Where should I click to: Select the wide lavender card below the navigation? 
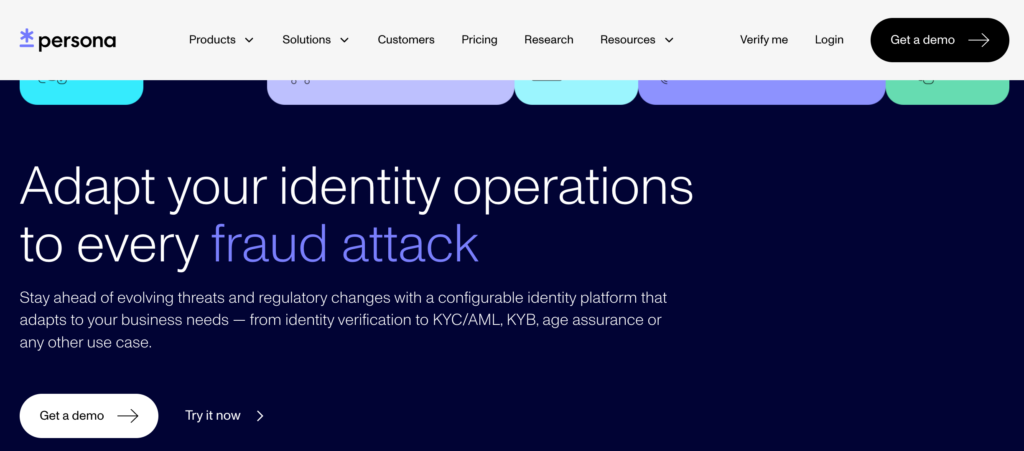(x=390, y=91)
